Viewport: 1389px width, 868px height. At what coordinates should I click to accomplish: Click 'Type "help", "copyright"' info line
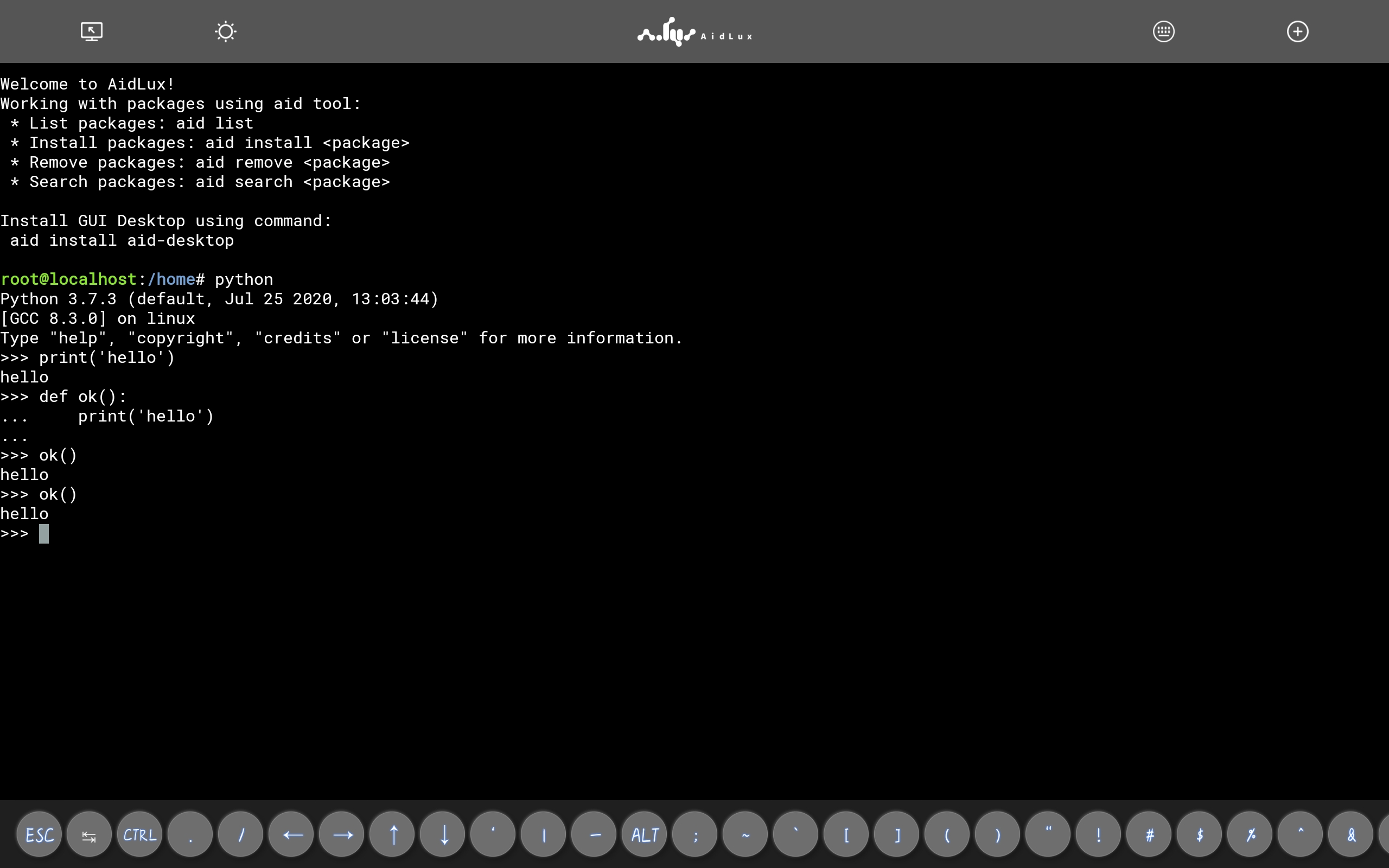click(x=341, y=338)
